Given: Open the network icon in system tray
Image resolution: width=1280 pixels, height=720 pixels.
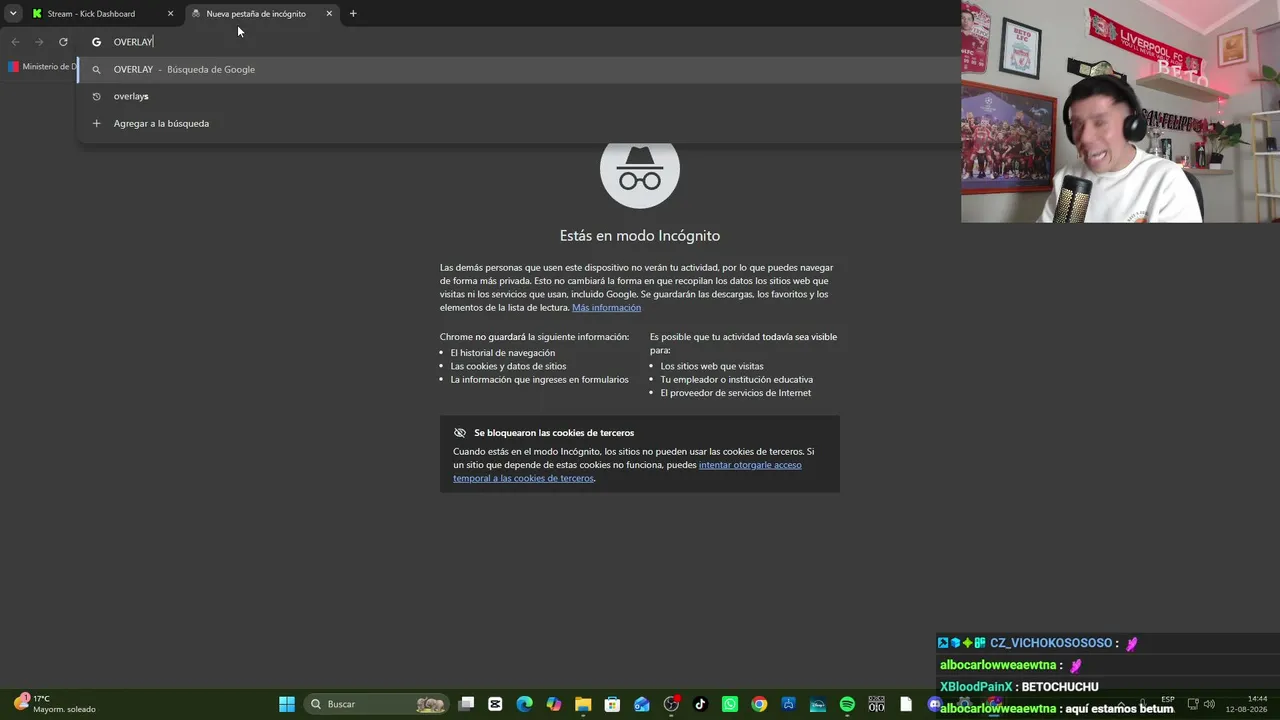Looking at the screenshot, I should (1192, 704).
